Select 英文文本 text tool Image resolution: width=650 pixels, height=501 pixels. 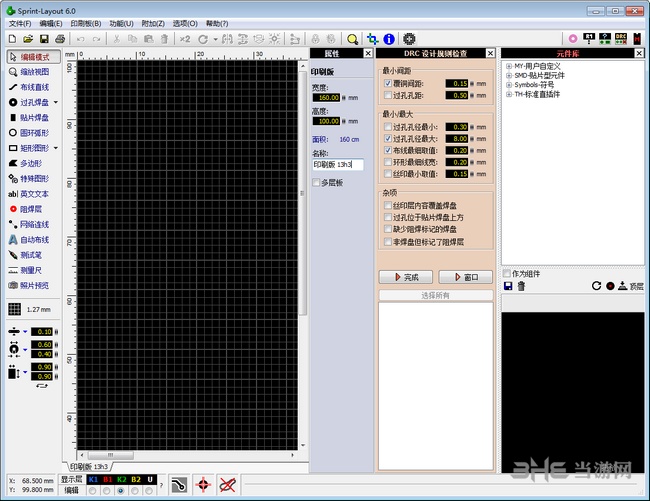pyautogui.click(x=29, y=194)
